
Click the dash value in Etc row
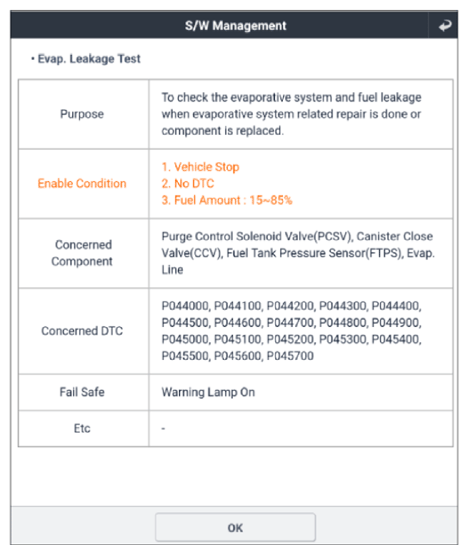163,429
